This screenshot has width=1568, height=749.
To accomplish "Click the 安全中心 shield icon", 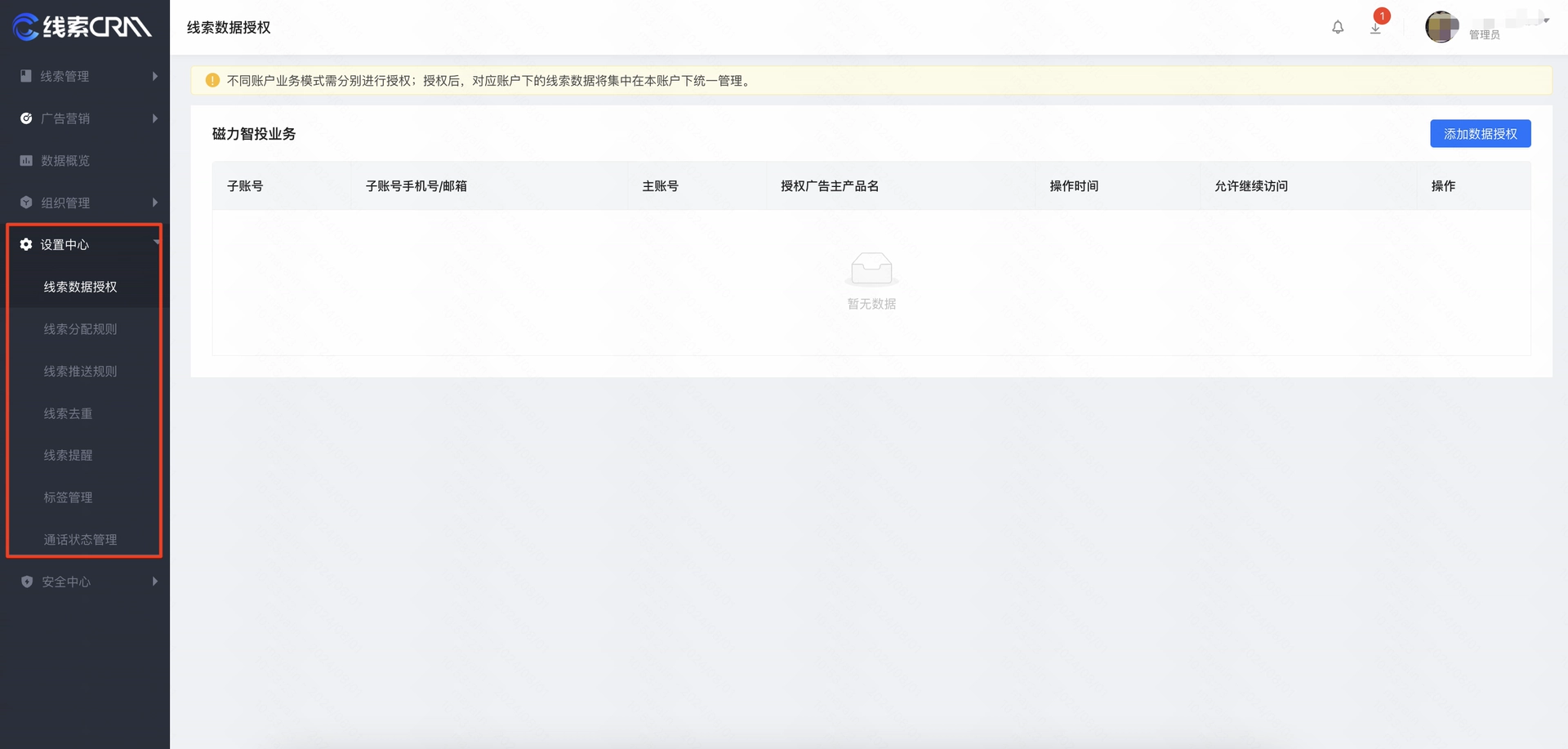I will coord(26,582).
